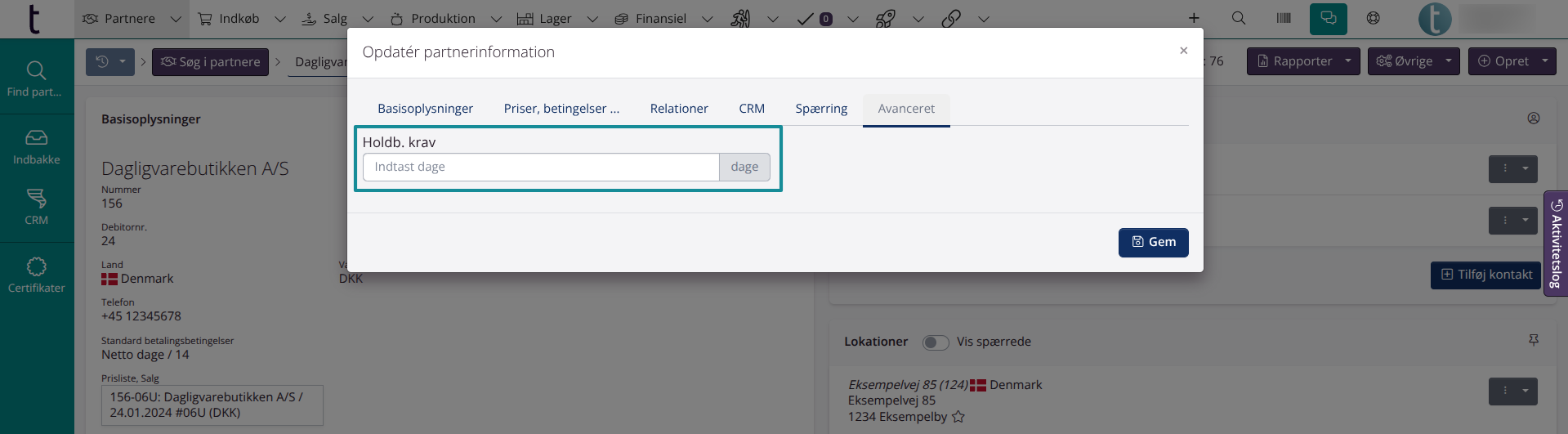This screenshot has height=434, width=1568.
Task: Open Indkøb menu
Action: click(230, 19)
